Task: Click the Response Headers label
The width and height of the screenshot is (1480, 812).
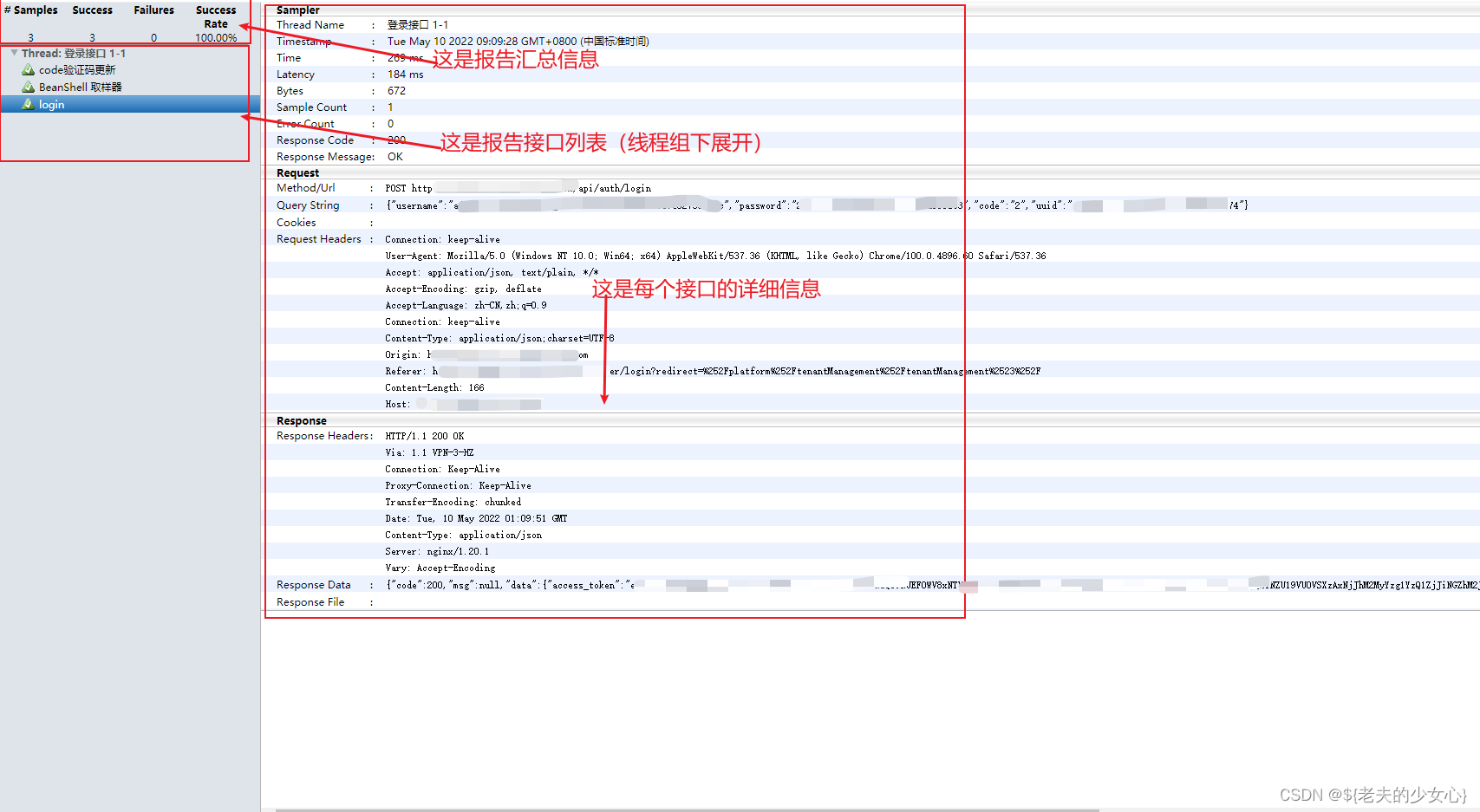Action: 325,436
